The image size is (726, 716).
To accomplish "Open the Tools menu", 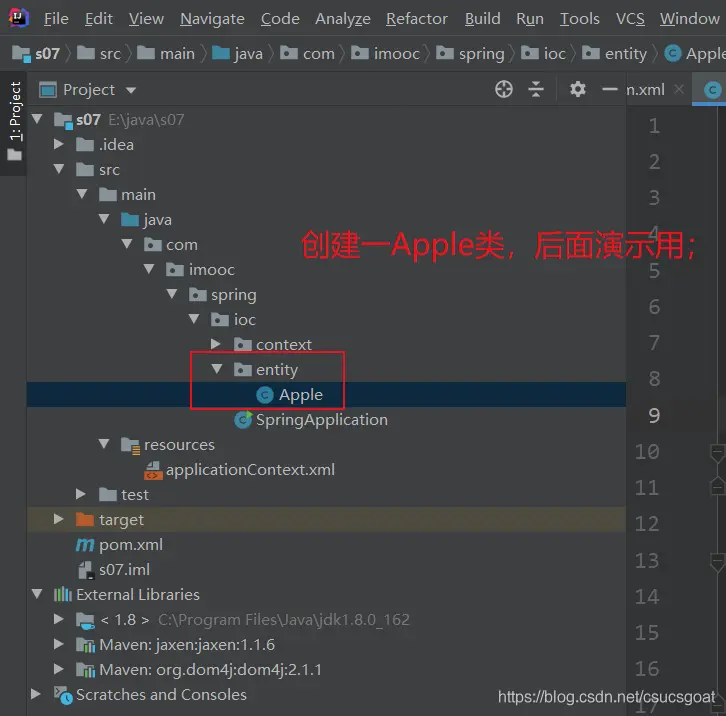I will pos(579,19).
